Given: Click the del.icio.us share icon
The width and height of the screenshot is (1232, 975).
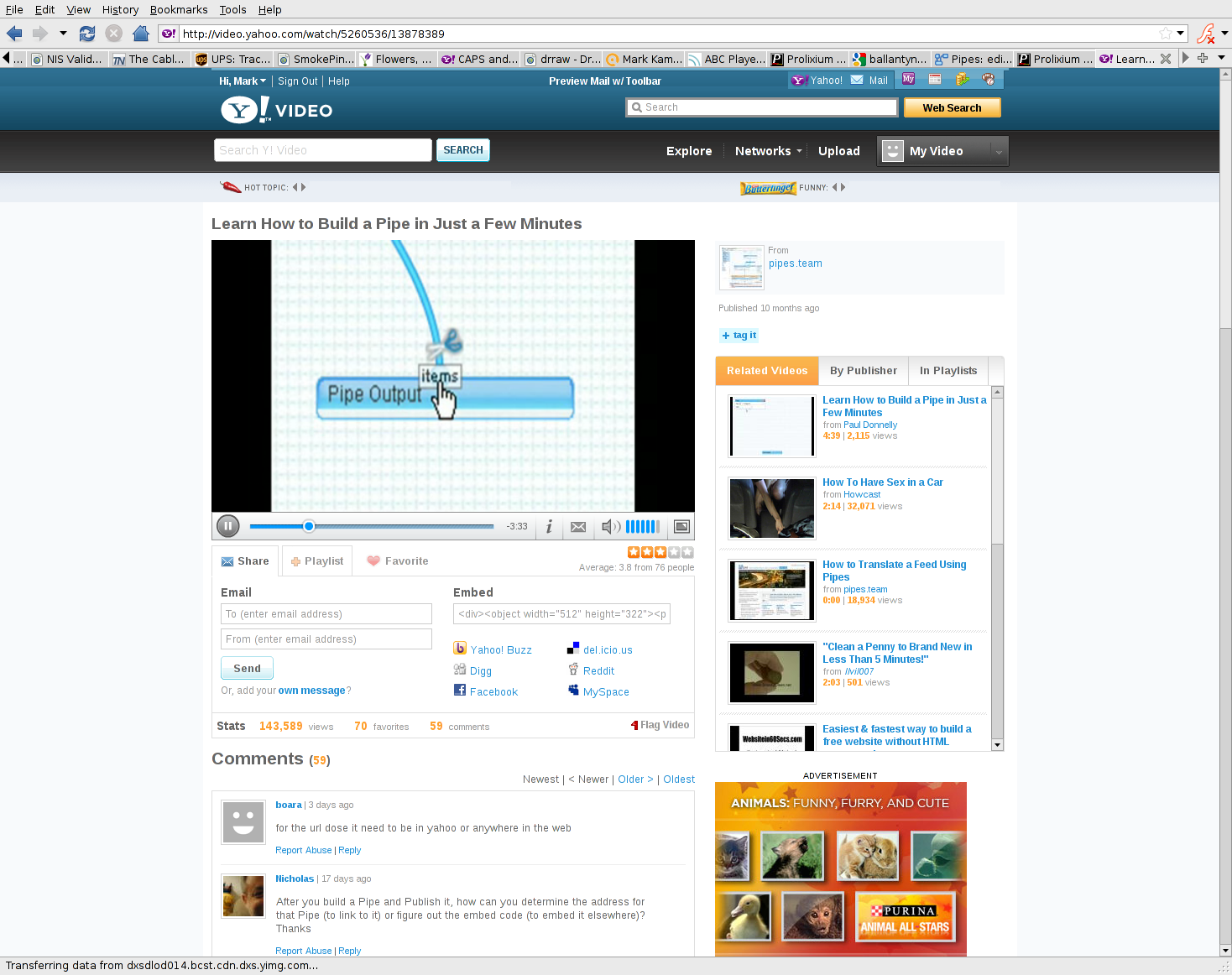Looking at the screenshot, I should [x=573, y=649].
